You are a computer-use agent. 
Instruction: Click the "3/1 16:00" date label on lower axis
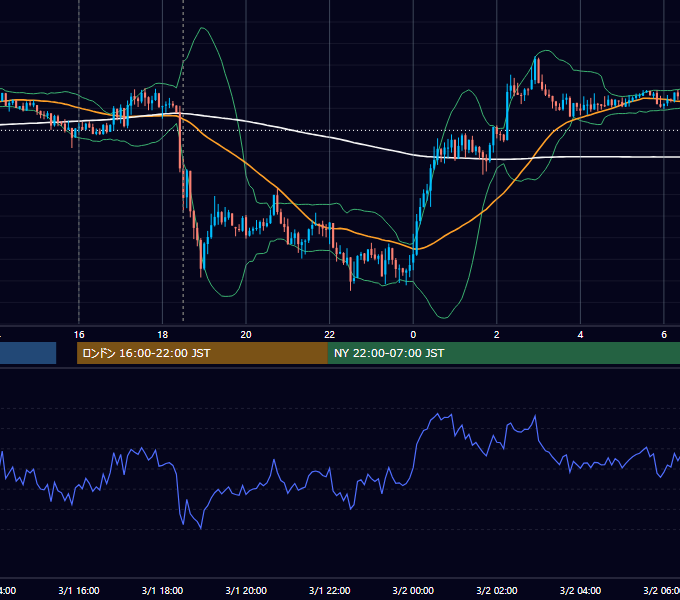point(79,590)
